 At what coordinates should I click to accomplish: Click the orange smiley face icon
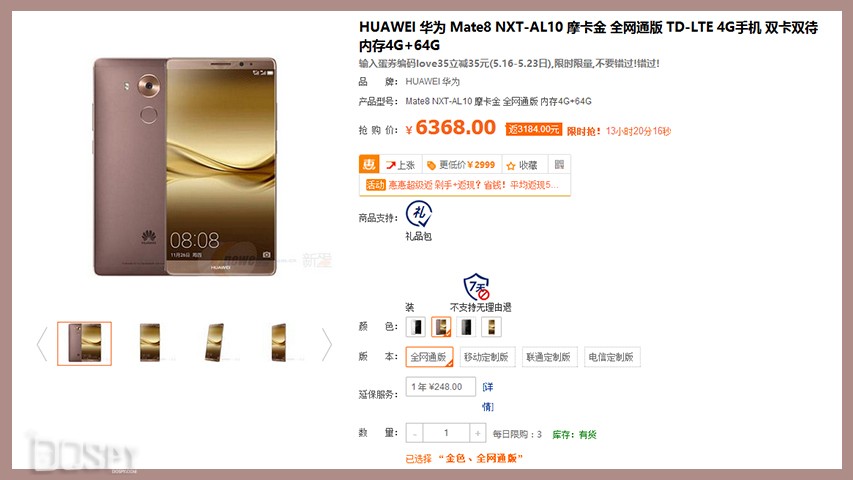369,164
